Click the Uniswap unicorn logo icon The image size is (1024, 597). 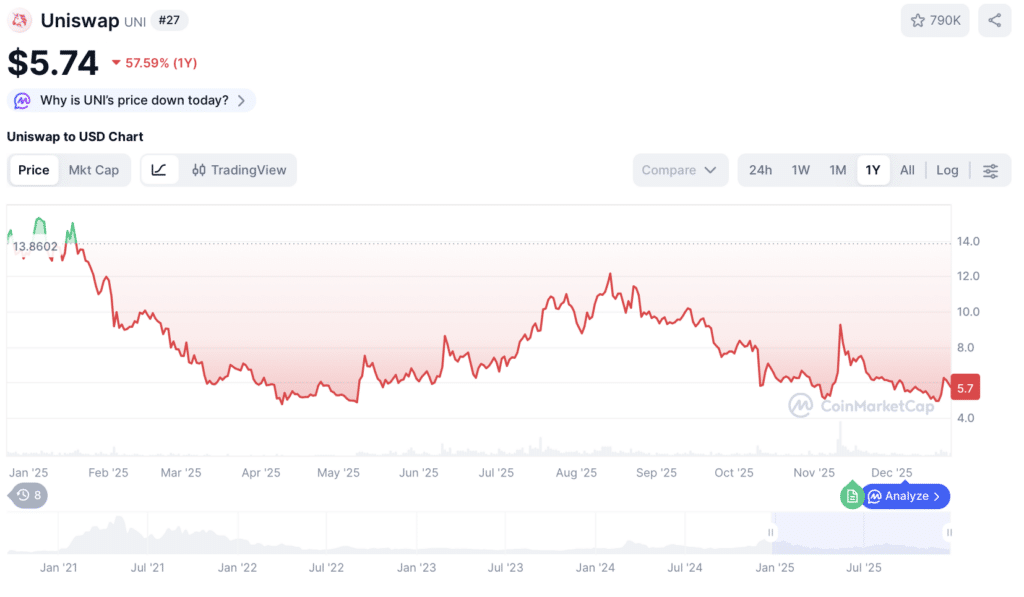pos(20,20)
